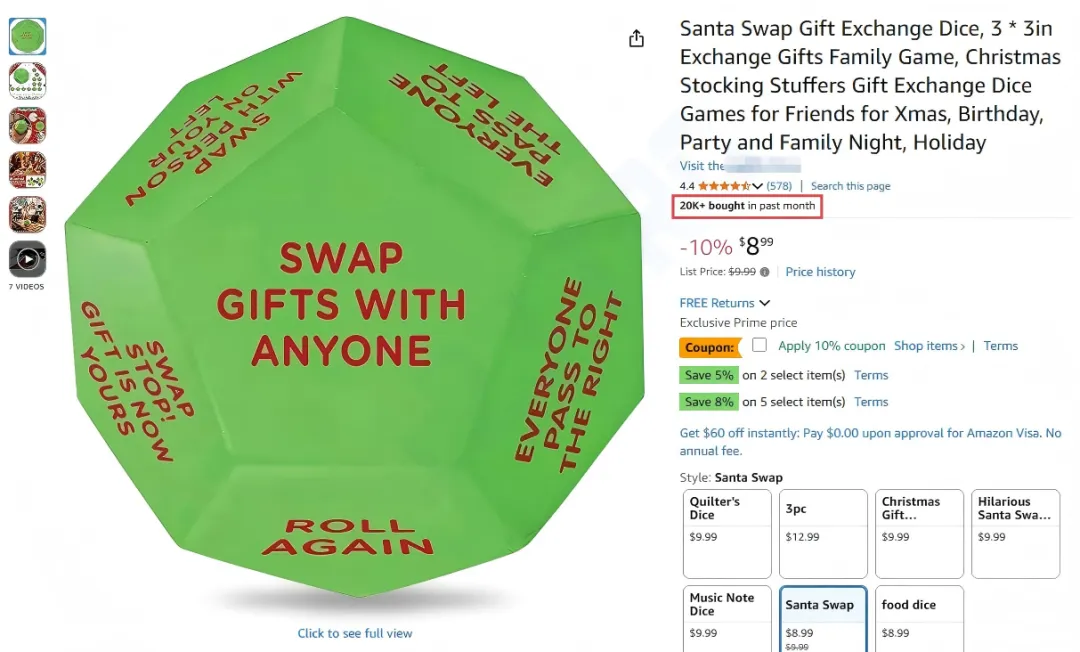Viewport: 1080px width, 652px height.
Task: Click the orange star rating icons
Action: pyautogui.click(x=723, y=186)
